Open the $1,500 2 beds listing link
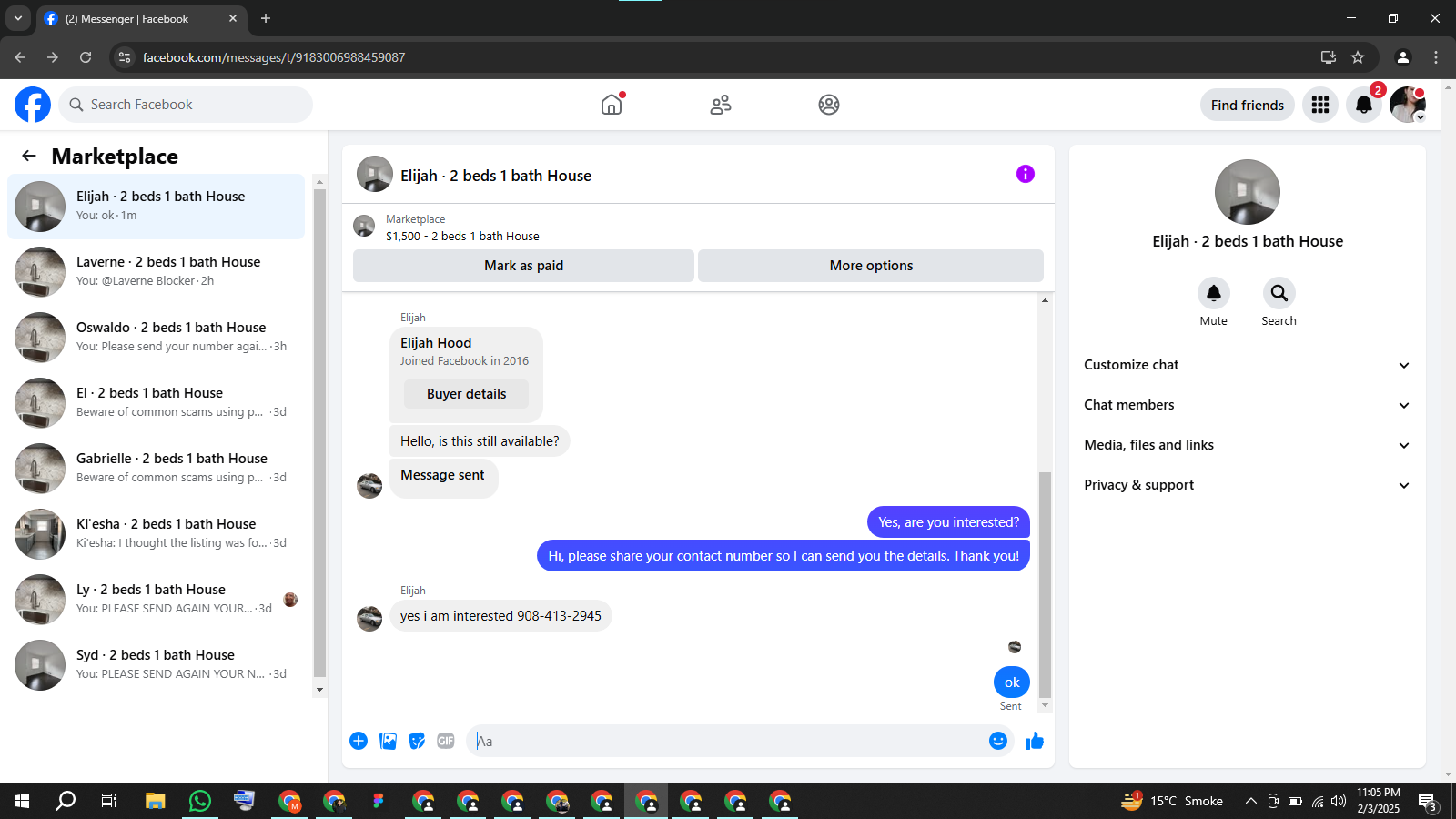The image size is (1456, 819). point(462,237)
